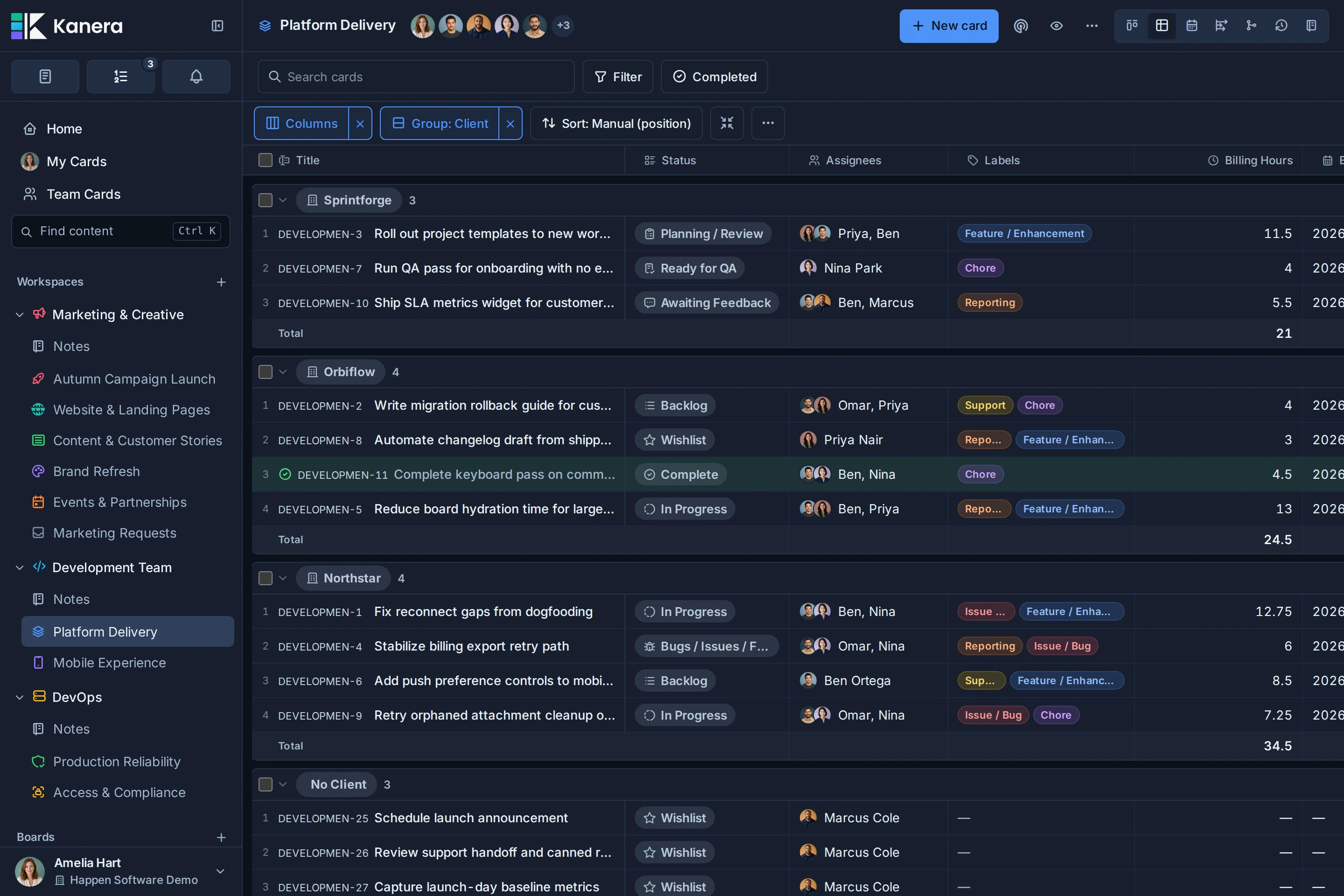Open the Filter button

coord(618,77)
